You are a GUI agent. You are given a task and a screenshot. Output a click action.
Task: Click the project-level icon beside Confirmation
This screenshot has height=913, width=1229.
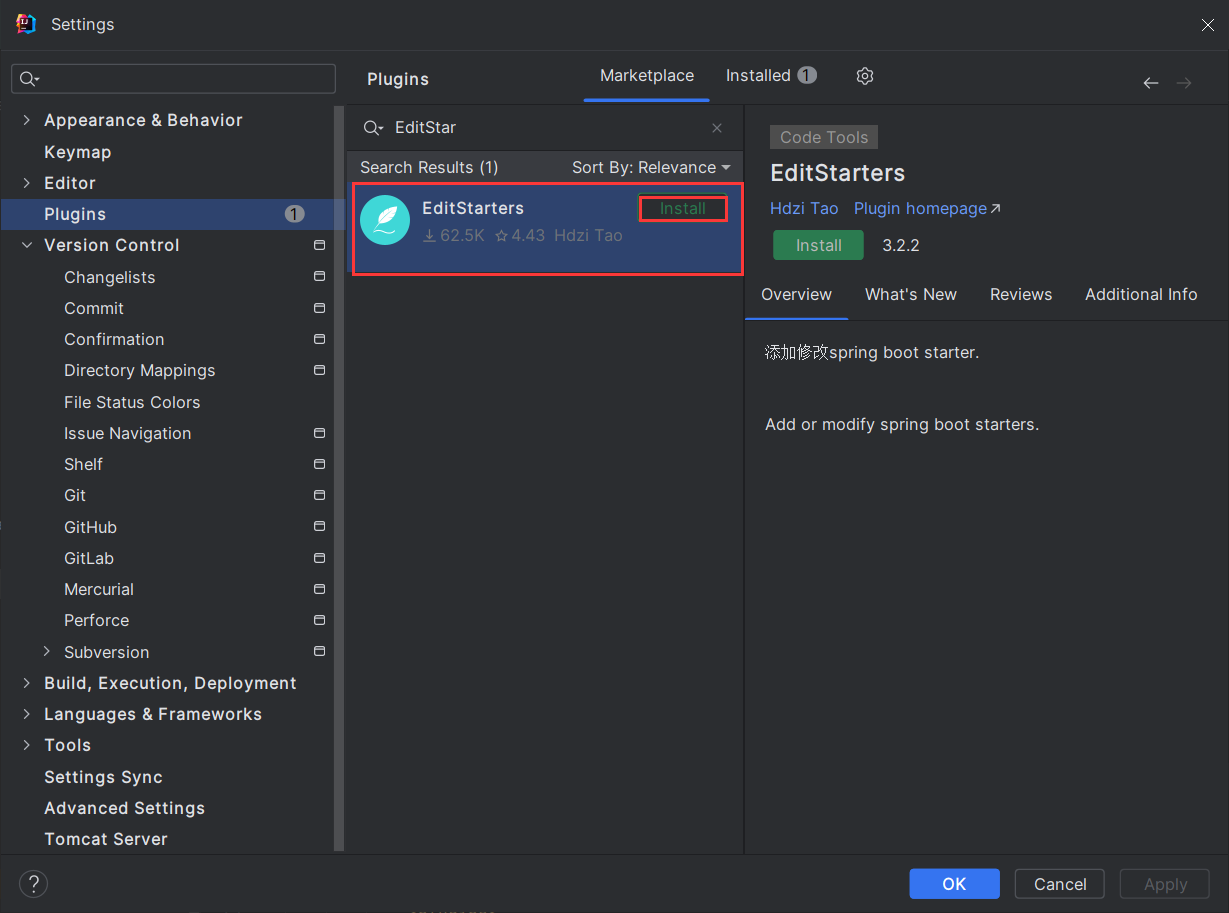[x=320, y=339]
